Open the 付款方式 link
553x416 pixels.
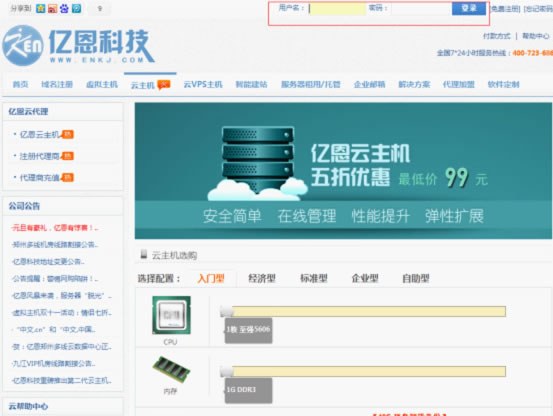497,36
